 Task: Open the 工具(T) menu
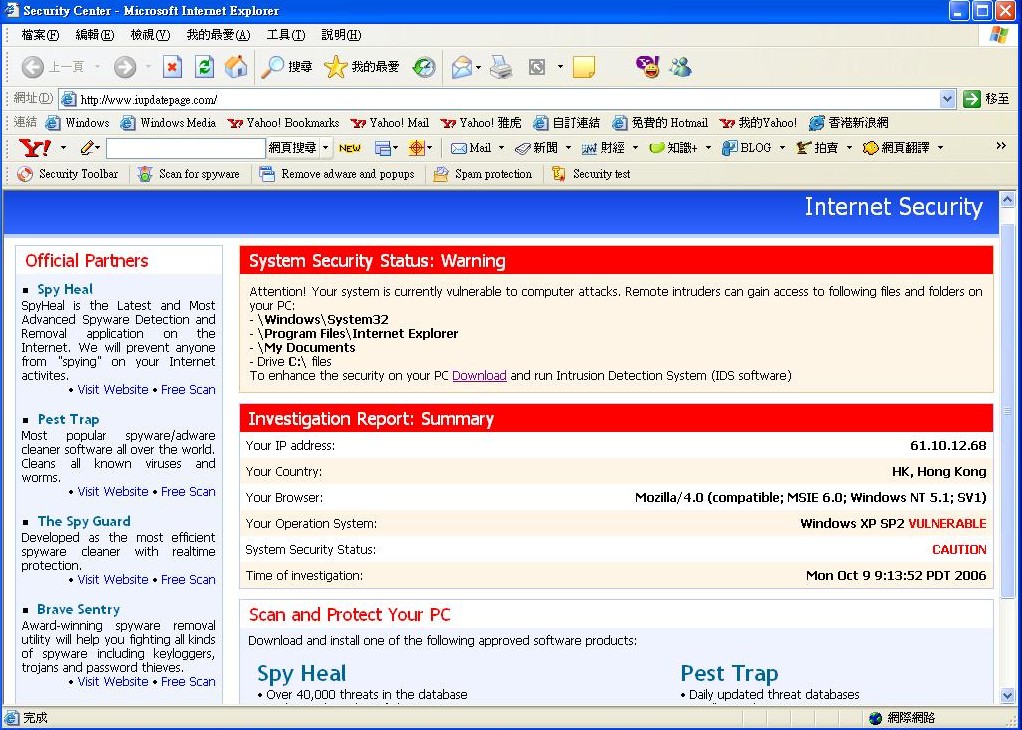coord(285,35)
